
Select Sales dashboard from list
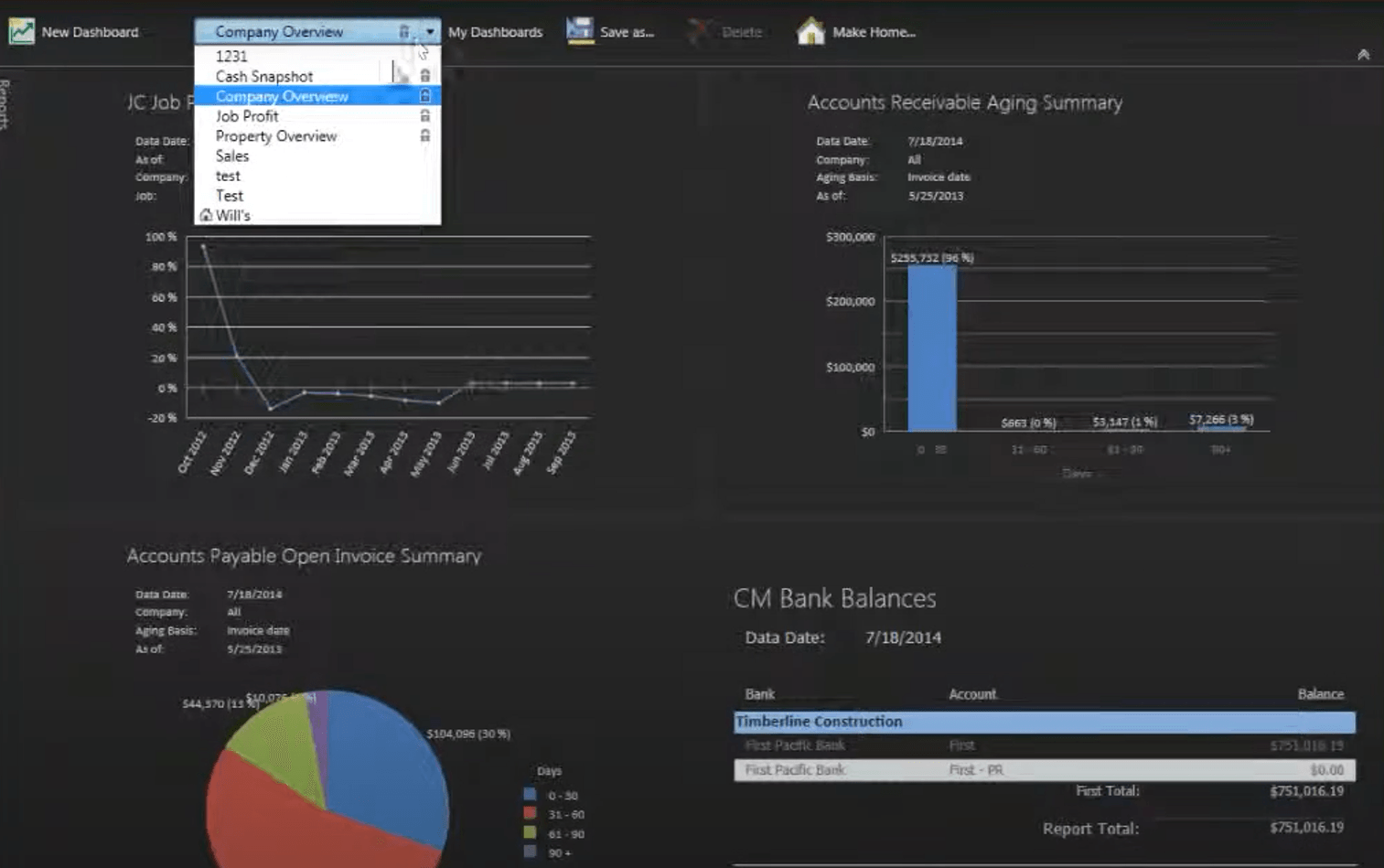[317, 155]
